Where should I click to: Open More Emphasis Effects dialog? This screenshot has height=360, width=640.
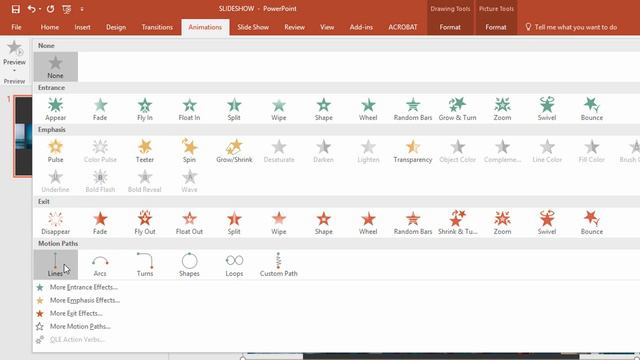(85, 300)
